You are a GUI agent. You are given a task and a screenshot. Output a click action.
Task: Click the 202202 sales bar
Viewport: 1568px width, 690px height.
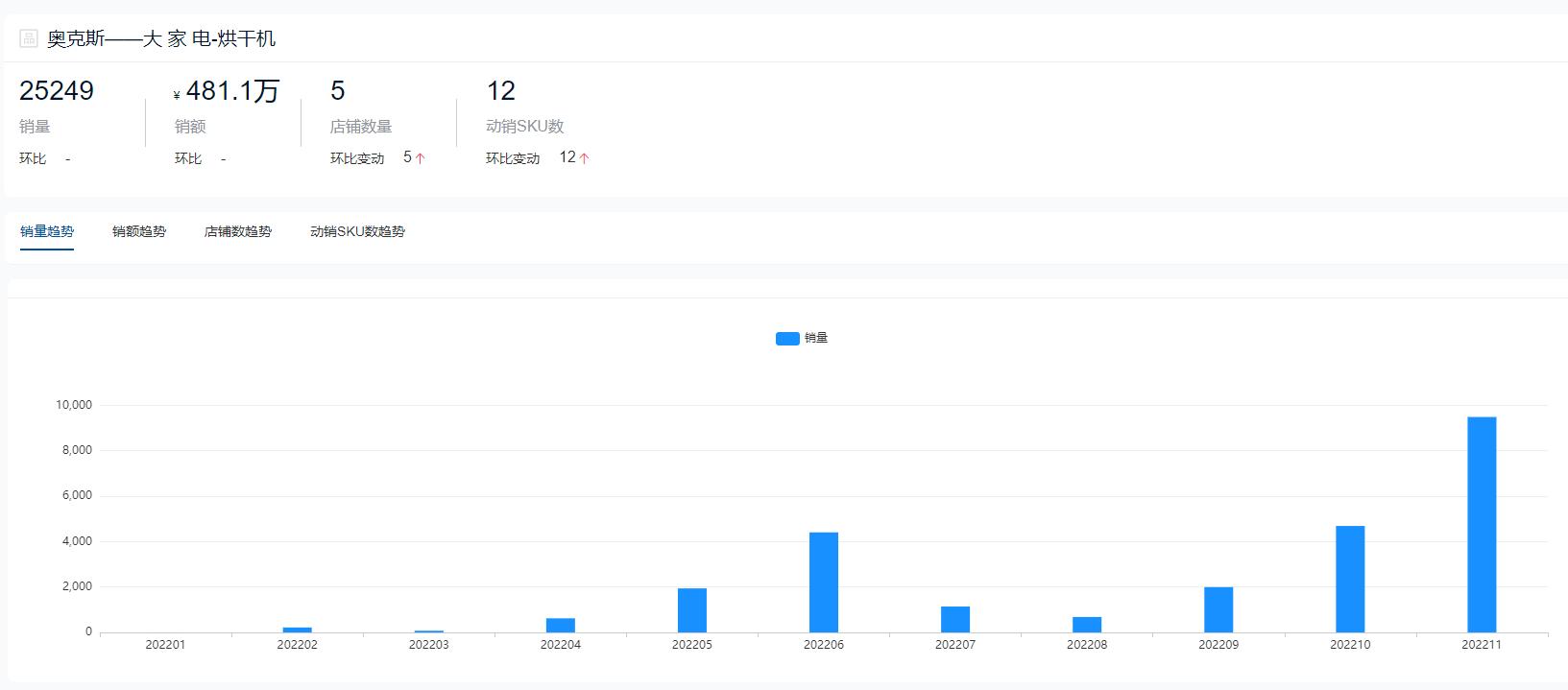[298, 630]
